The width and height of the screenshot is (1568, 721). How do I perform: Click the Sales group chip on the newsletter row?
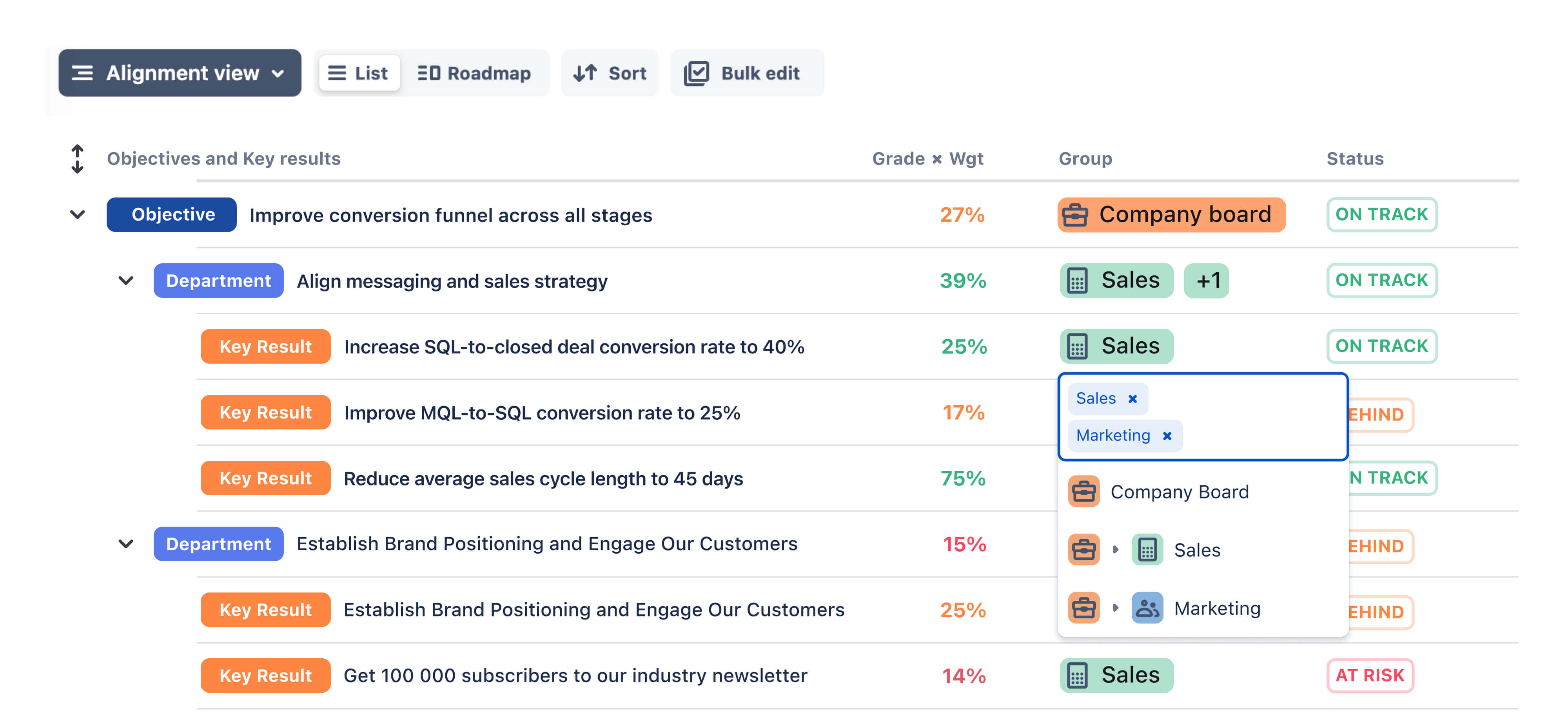click(x=1116, y=675)
